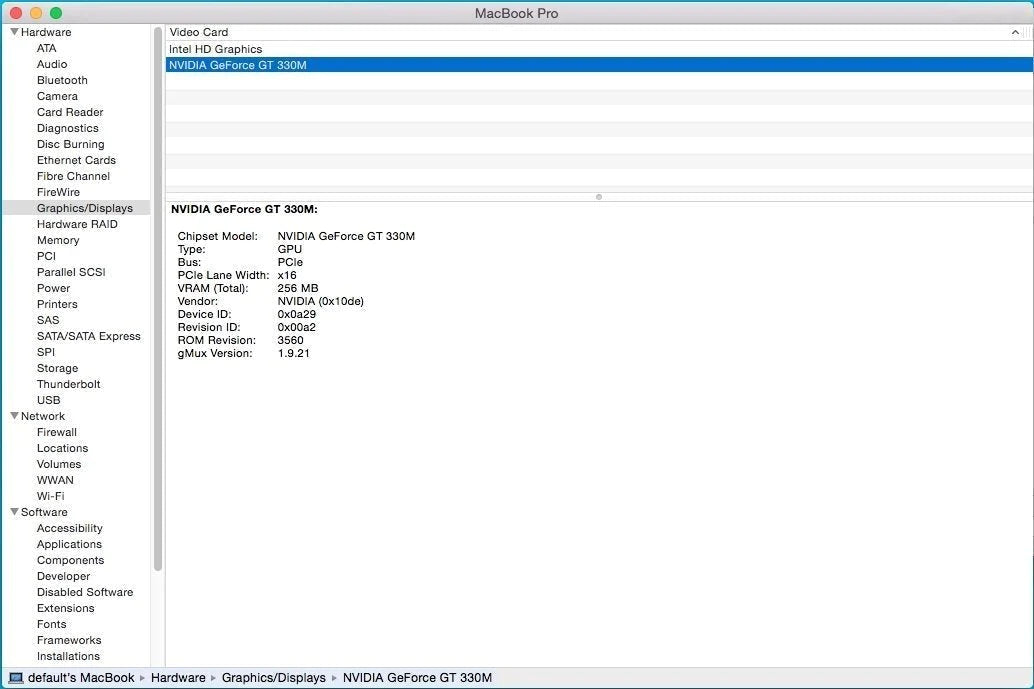Viewport: 1034px width, 689px height.
Task: Click the green zoom window button
Action: [56, 13]
